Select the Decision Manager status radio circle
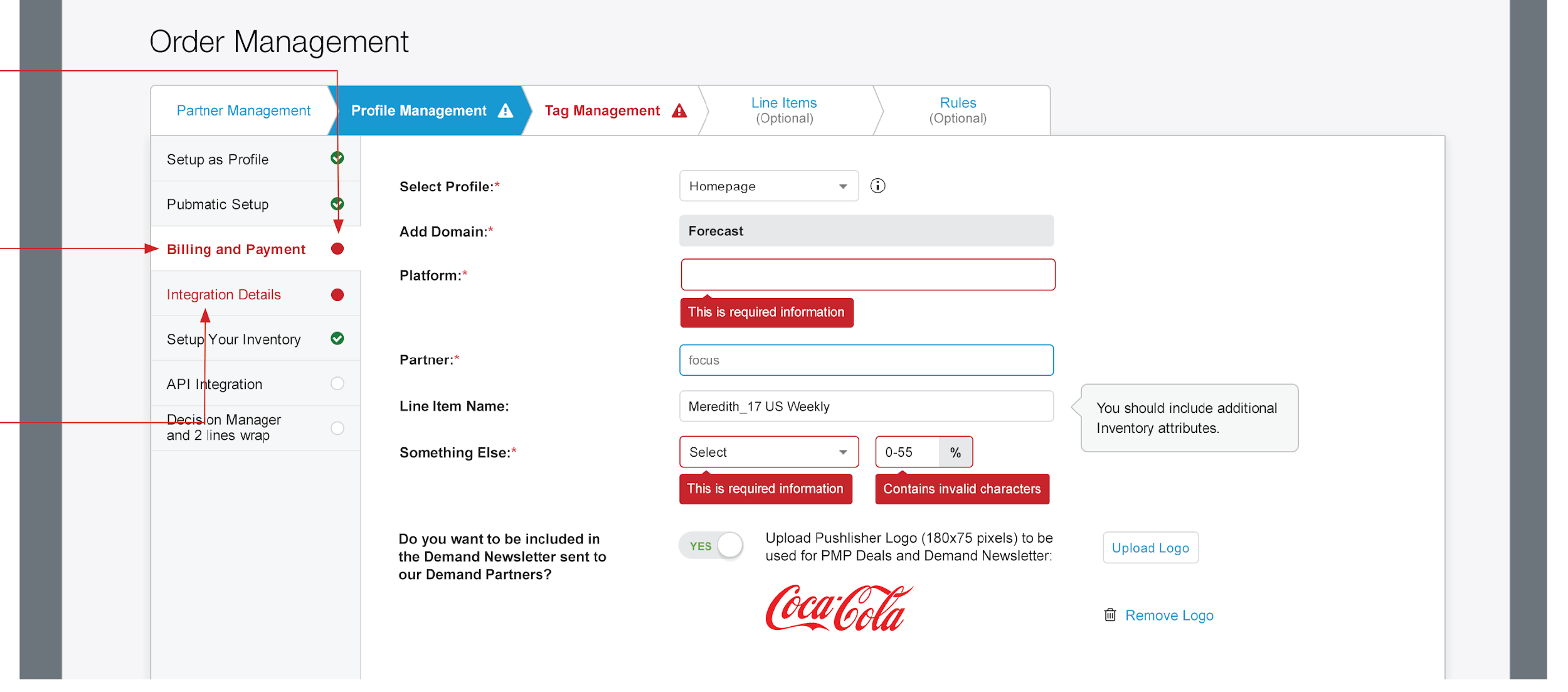The height and width of the screenshot is (692, 1568). point(337,428)
